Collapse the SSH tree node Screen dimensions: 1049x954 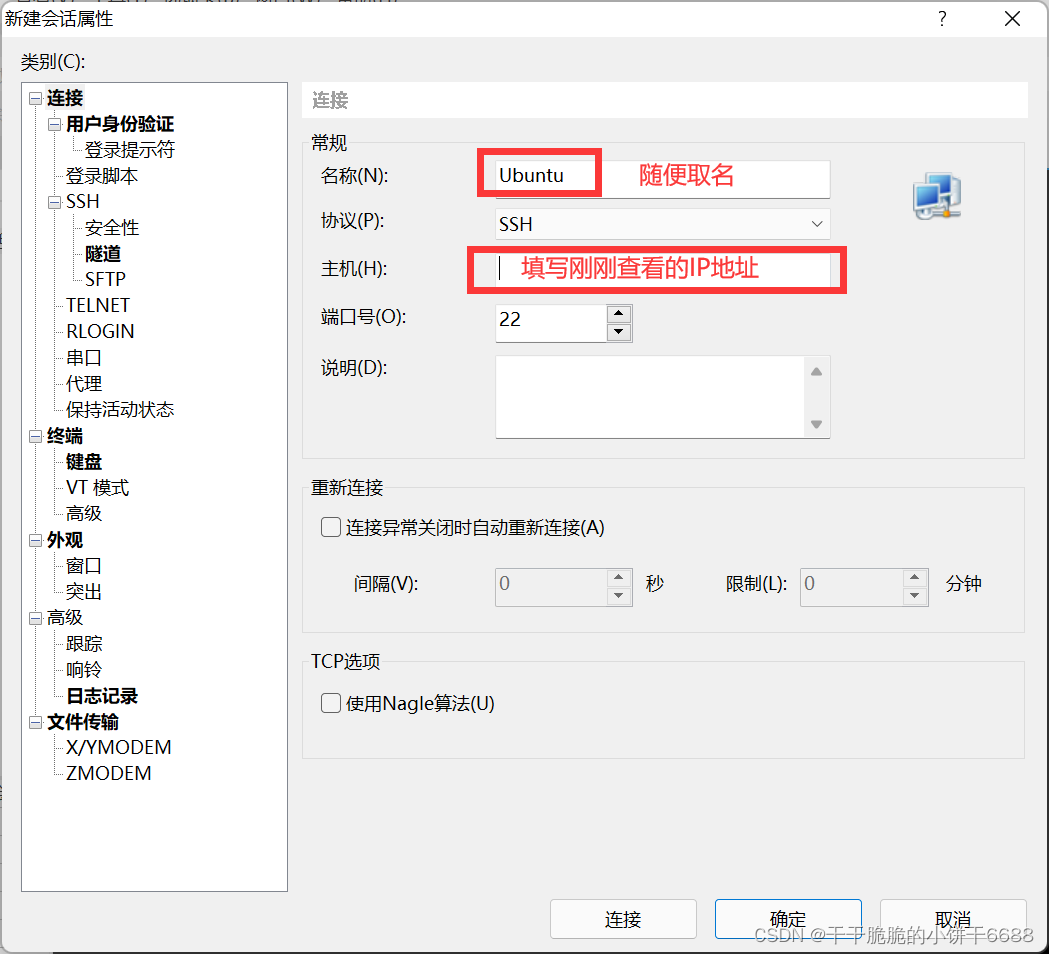point(55,202)
